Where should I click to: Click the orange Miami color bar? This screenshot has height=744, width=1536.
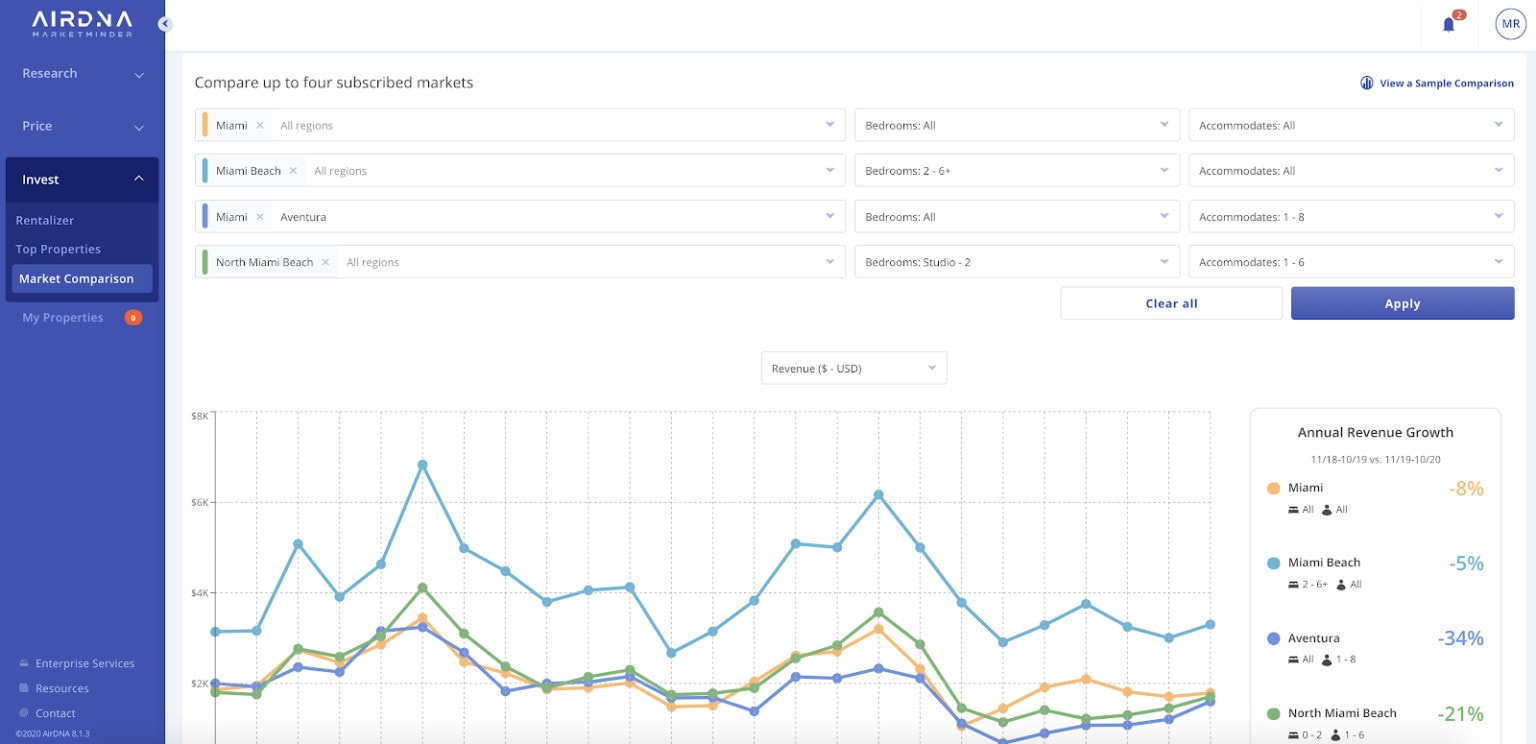tap(205, 125)
